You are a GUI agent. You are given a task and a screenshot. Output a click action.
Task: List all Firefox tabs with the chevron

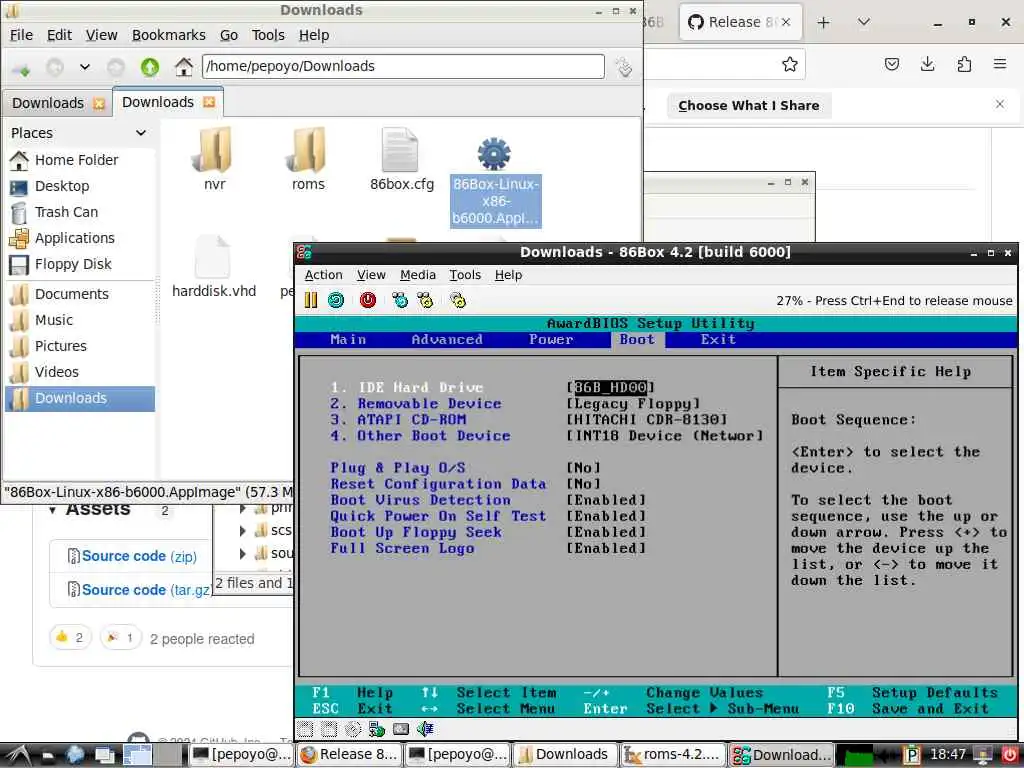tap(863, 22)
